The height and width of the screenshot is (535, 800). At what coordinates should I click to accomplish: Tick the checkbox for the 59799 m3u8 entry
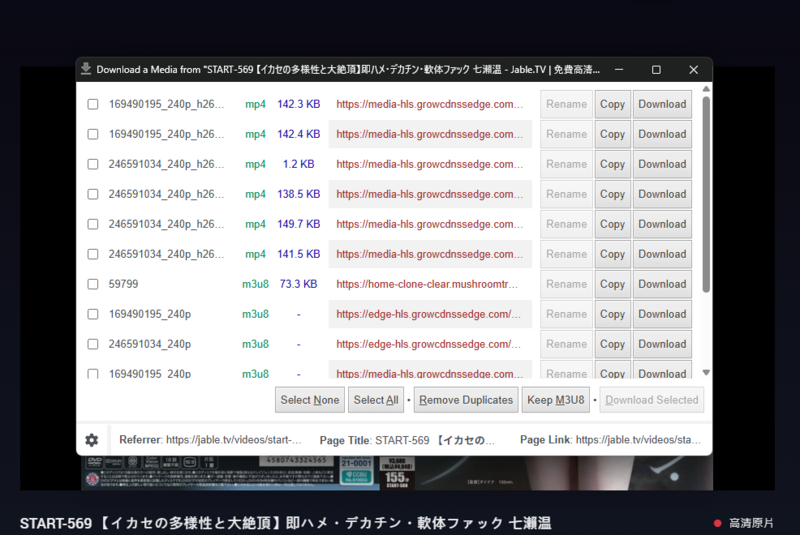pyautogui.click(x=93, y=284)
